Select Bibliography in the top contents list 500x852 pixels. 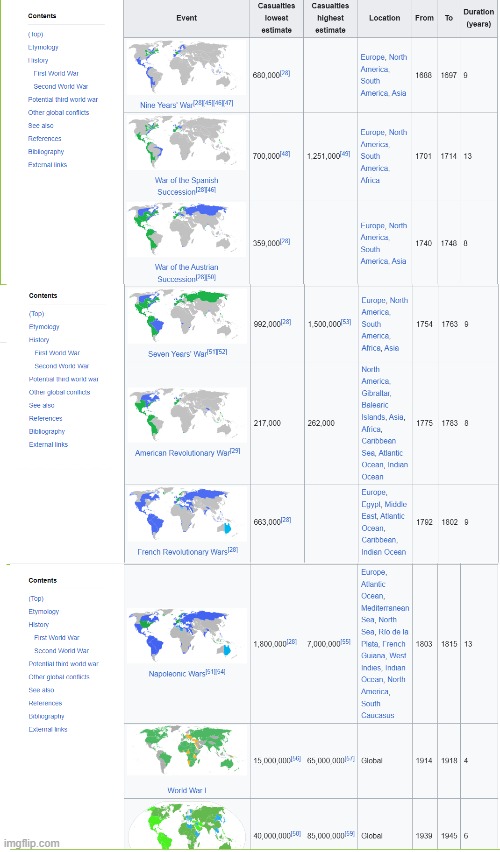pyautogui.click(x=46, y=152)
